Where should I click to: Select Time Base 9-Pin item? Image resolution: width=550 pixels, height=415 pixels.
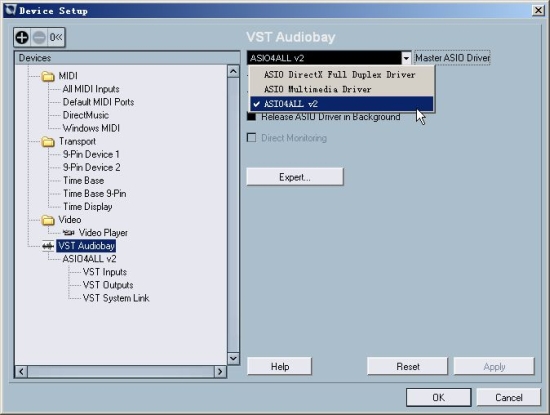click(x=94, y=193)
